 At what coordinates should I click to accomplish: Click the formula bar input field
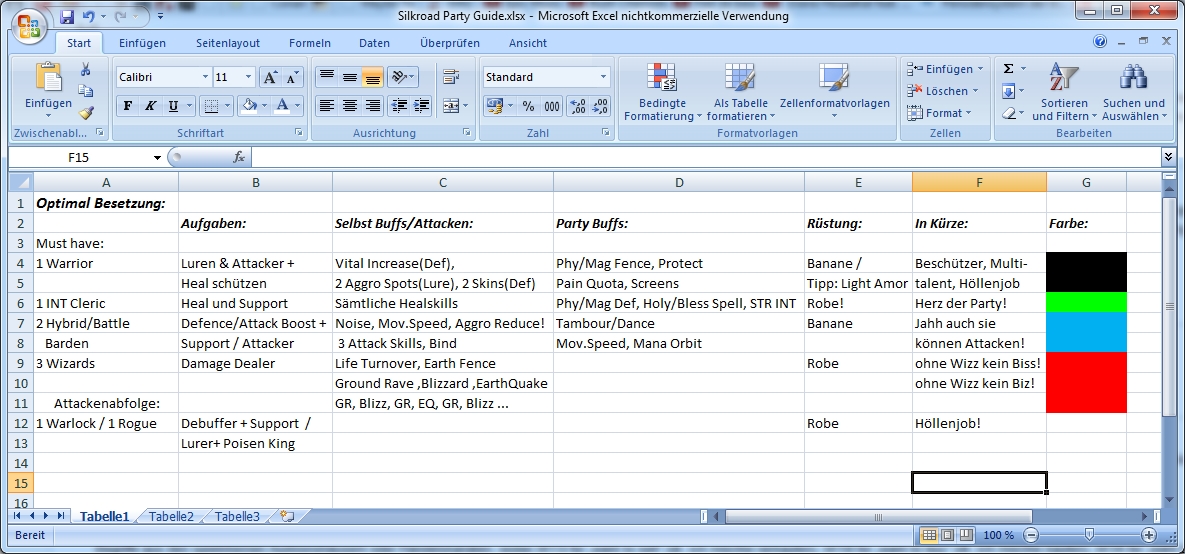[x=707, y=157]
